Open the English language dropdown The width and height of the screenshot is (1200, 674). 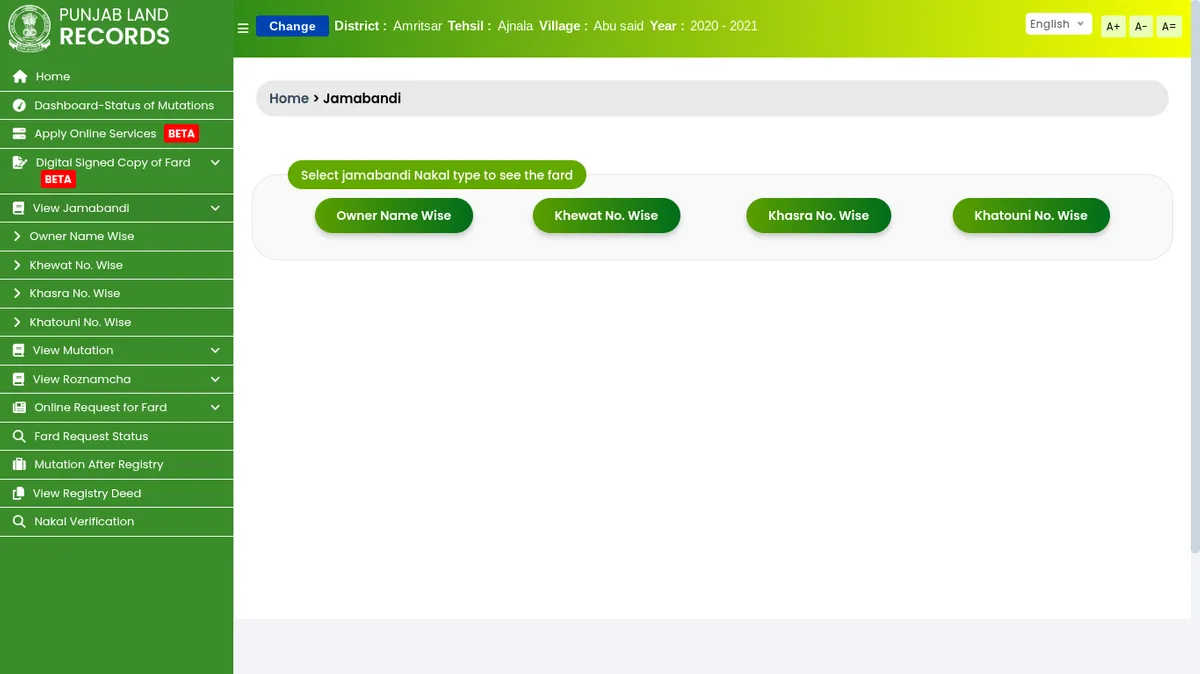tap(1057, 25)
